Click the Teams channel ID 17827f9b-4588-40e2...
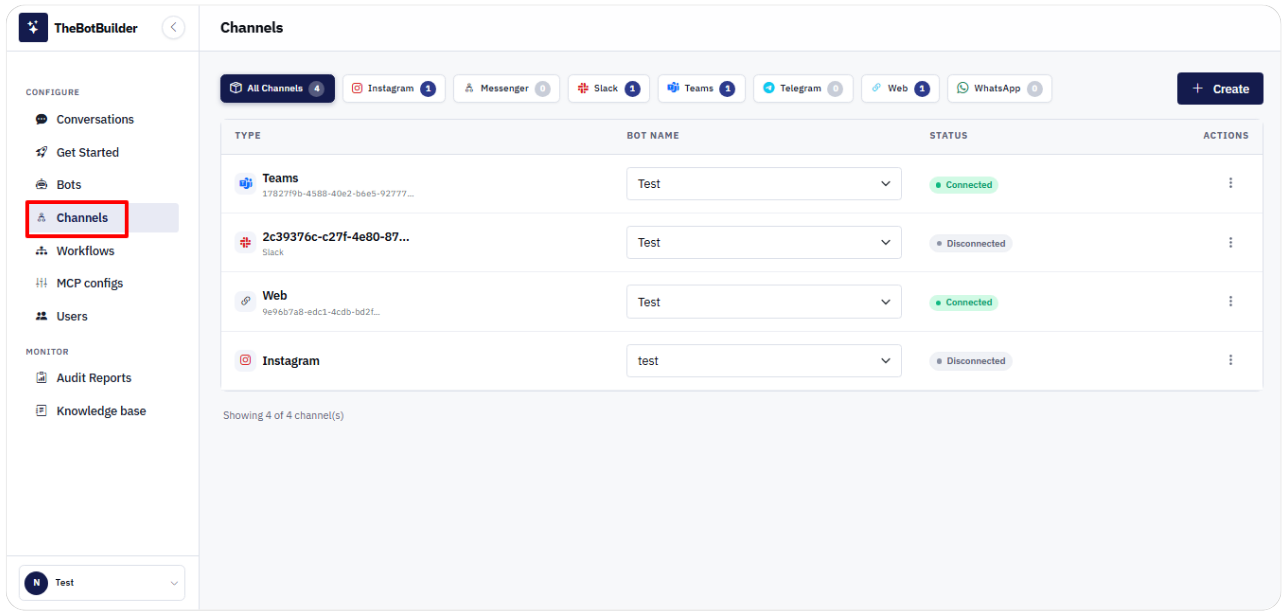This screenshot has height=615, width=1285. [338, 194]
